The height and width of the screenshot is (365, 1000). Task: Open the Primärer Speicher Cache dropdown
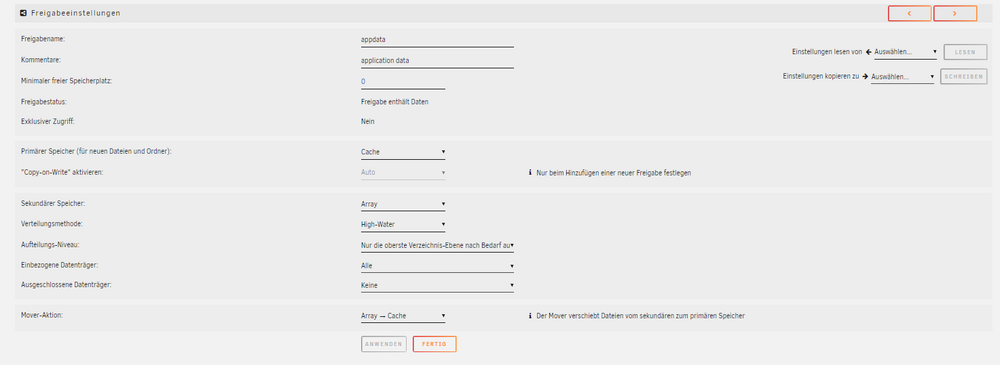403,153
